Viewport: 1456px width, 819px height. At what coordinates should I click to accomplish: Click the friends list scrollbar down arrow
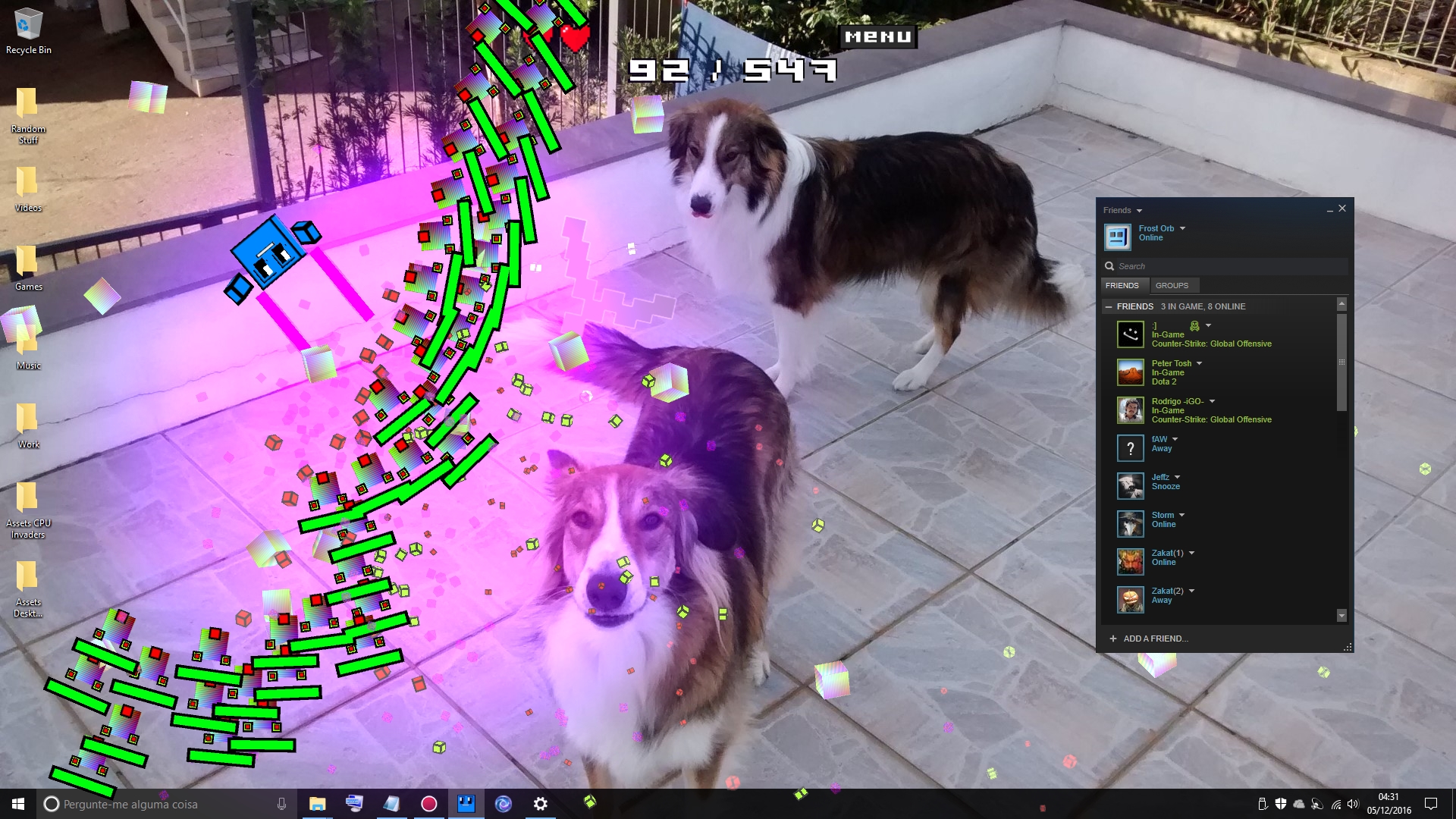point(1341,616)
